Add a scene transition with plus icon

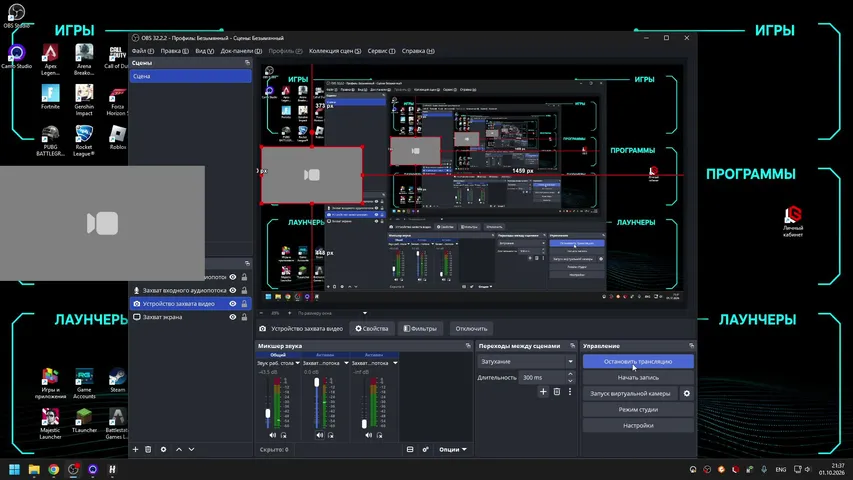pos(543,391)
